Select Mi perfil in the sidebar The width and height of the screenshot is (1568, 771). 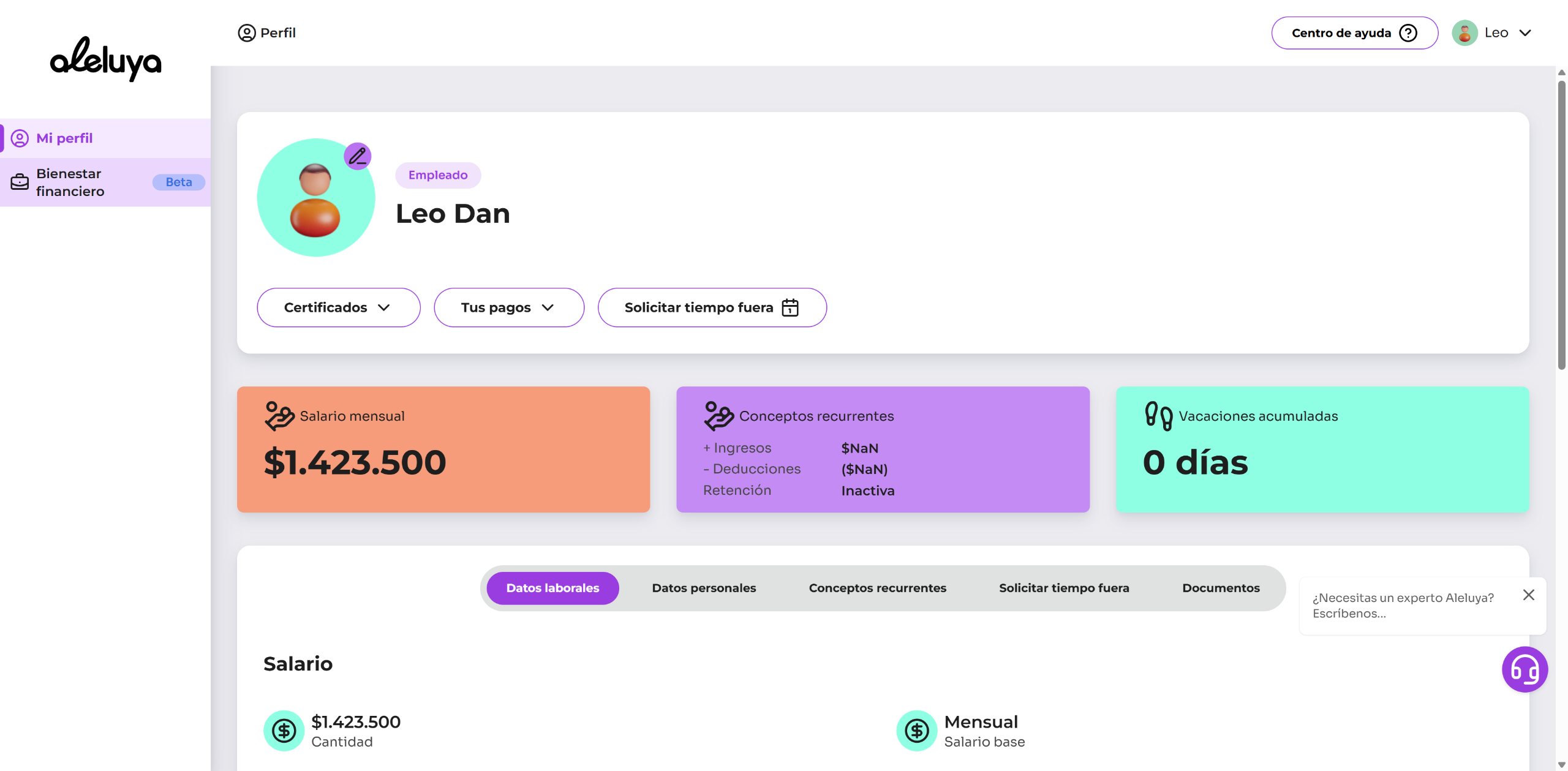click(x=64, y=138)
